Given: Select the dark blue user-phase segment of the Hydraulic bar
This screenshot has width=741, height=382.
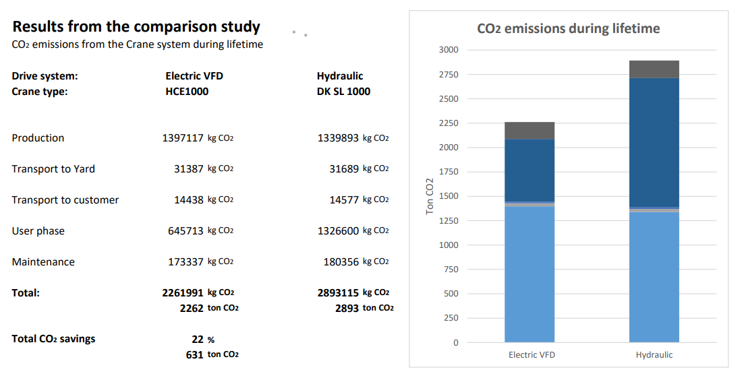Looking at the screenshot, I should (x=654, y=143).
